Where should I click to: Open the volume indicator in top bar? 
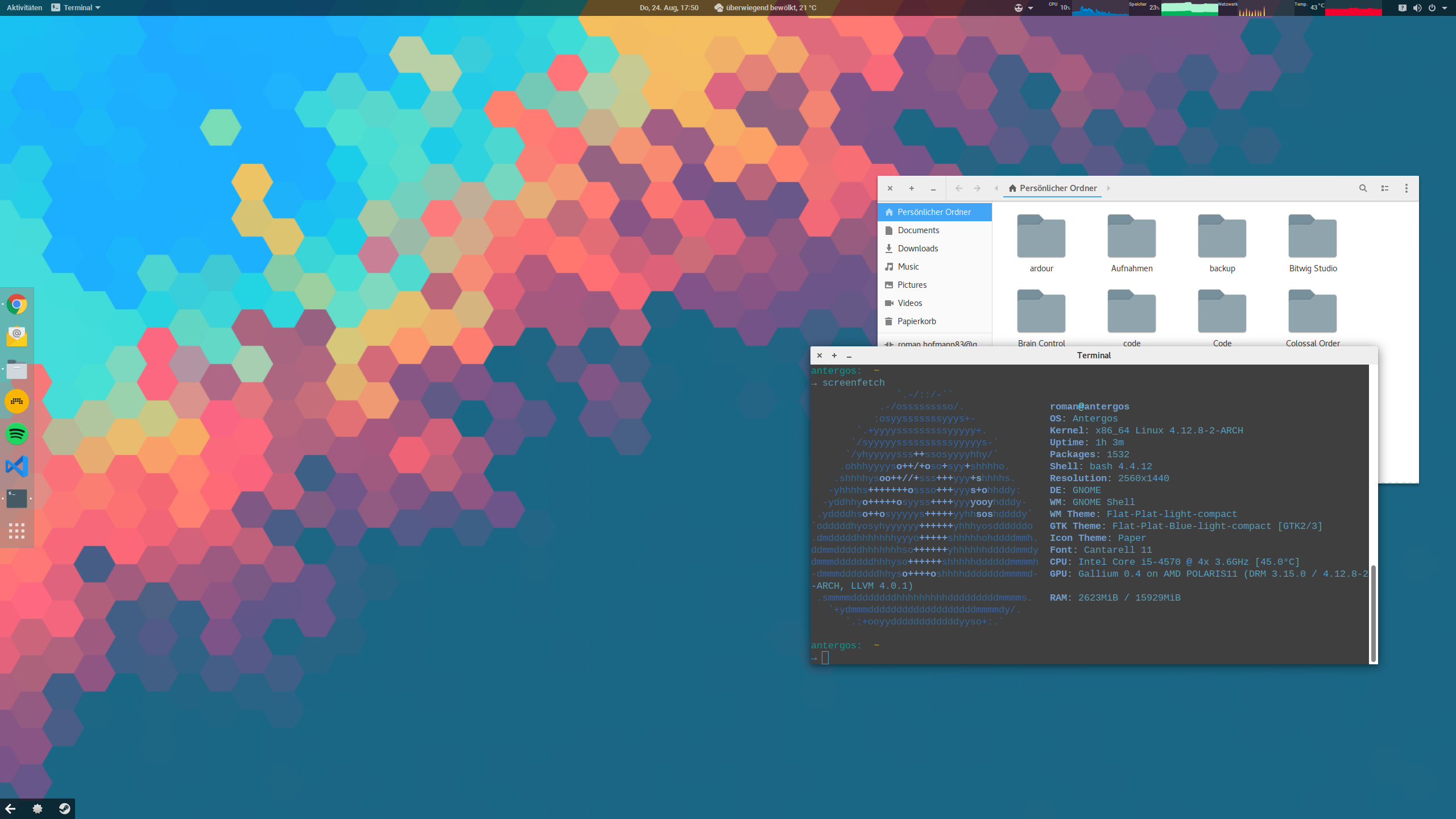(x=1417, y=8)
